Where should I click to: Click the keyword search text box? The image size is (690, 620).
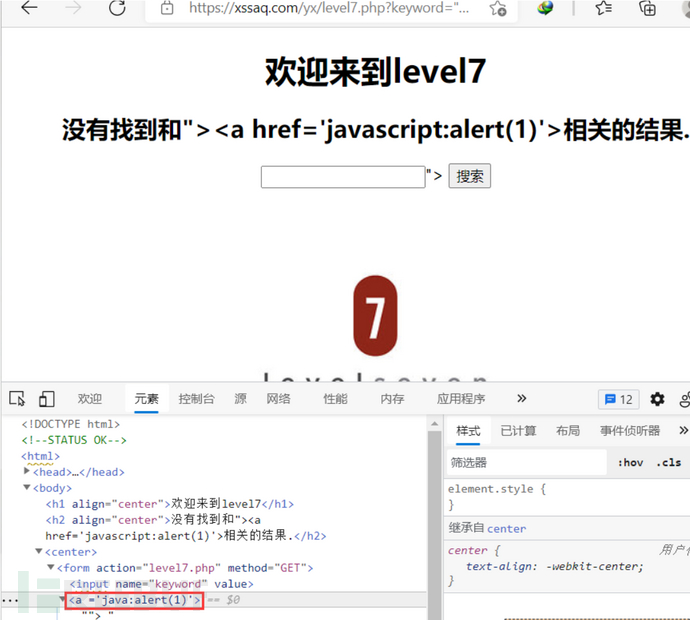343,177
